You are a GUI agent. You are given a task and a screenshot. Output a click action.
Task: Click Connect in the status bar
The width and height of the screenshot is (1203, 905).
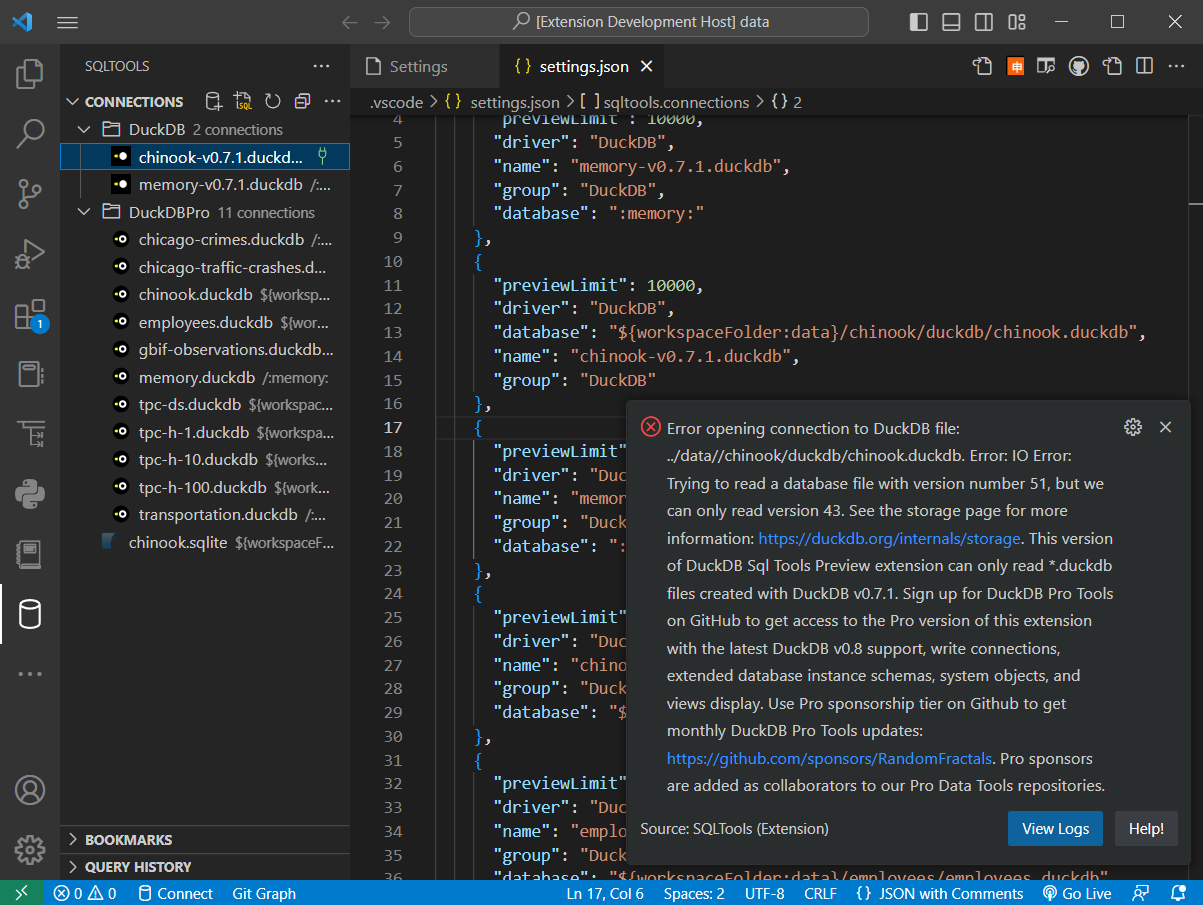[175, 893]
